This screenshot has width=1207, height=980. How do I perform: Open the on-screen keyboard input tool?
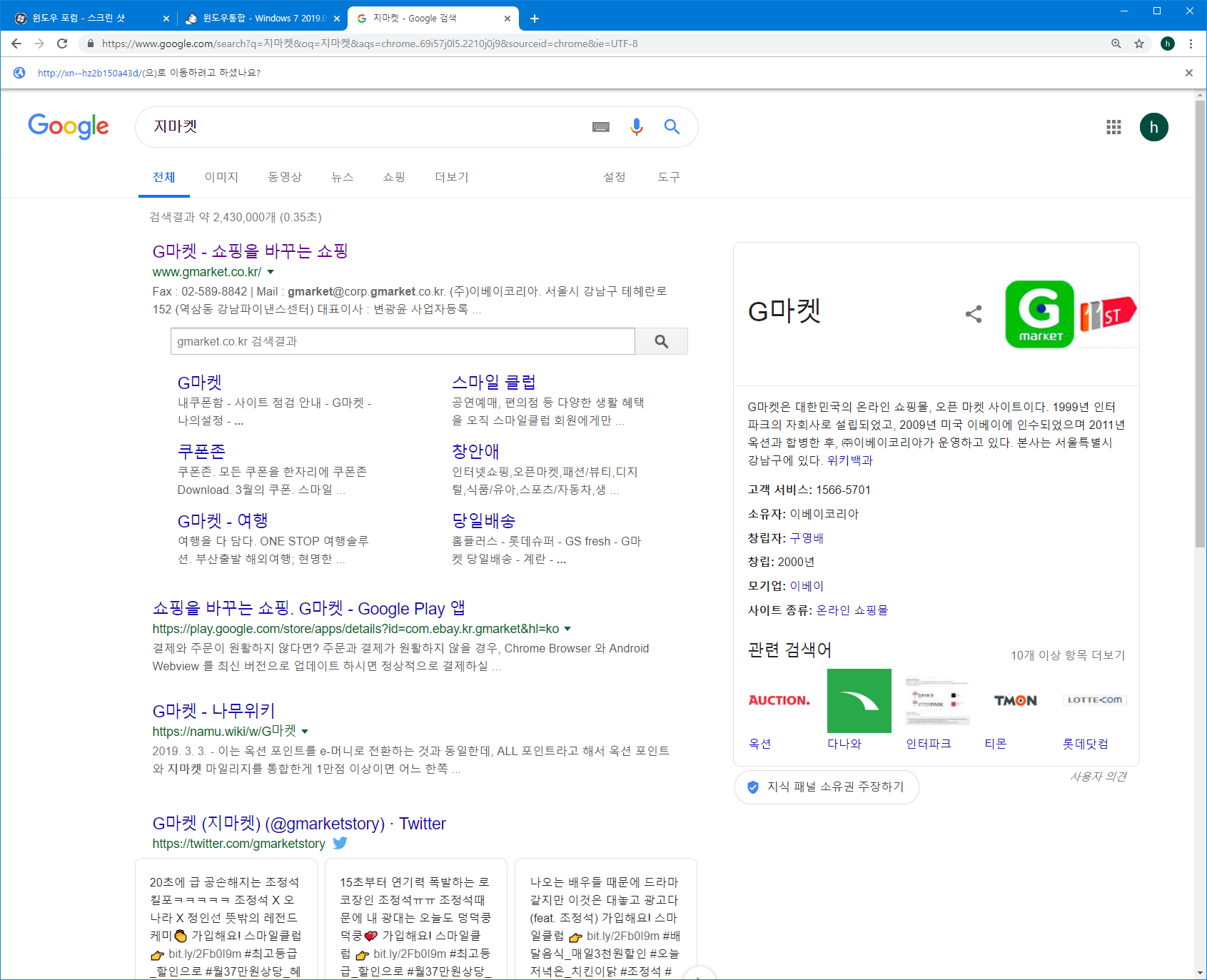click(x=601, y=127)
